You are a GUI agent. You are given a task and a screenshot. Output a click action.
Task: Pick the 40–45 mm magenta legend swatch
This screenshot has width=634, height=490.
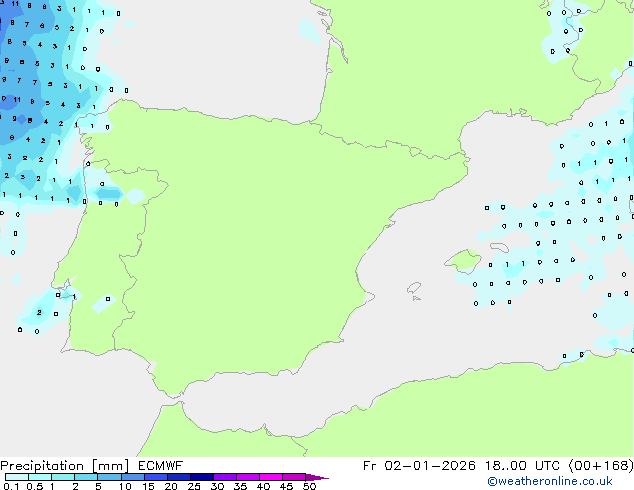(271, 477)
